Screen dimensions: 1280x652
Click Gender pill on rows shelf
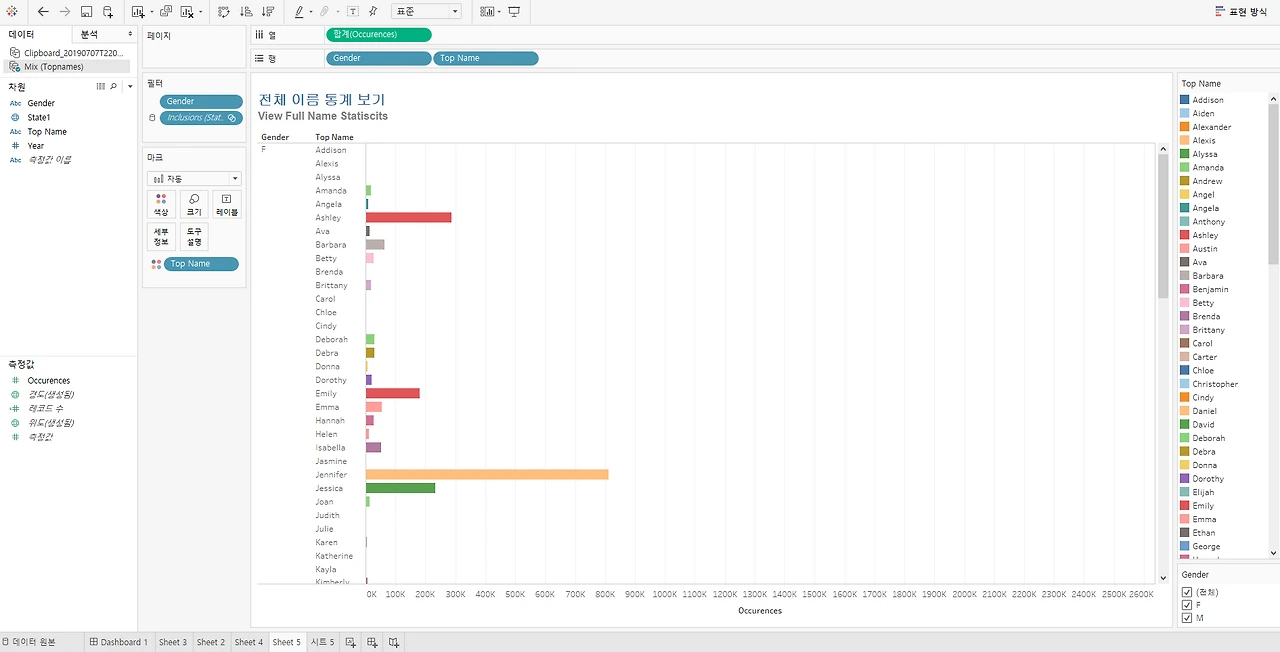pyautogui.click(x=379, y=58)
